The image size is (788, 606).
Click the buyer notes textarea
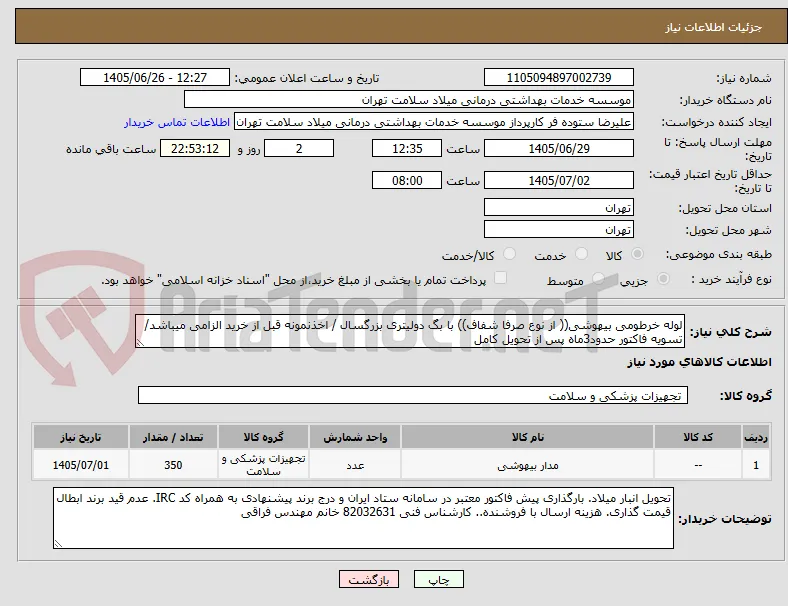tap(363, 518)
